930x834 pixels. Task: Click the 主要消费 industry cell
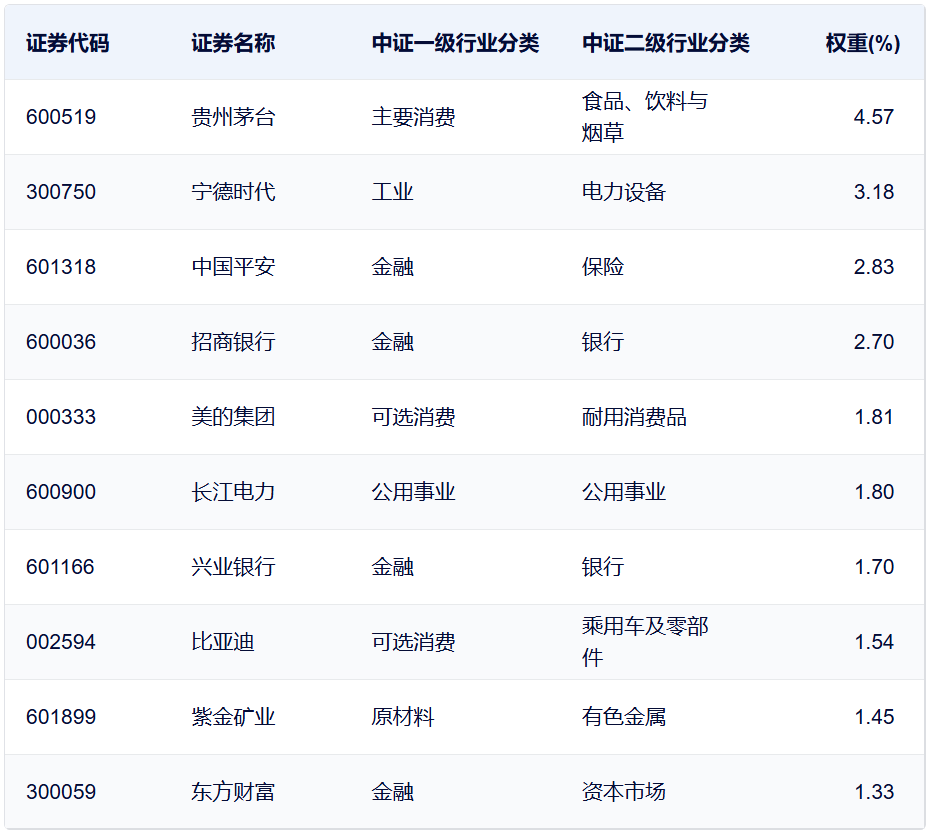click(x=413, y=117)
